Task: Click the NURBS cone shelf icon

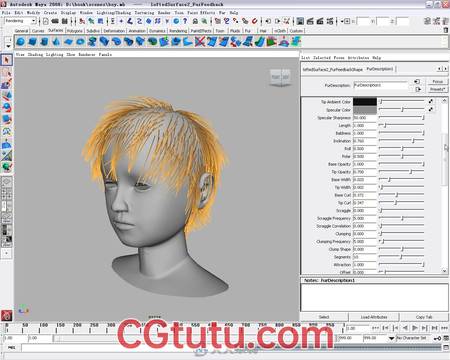Action: (57, 42)
